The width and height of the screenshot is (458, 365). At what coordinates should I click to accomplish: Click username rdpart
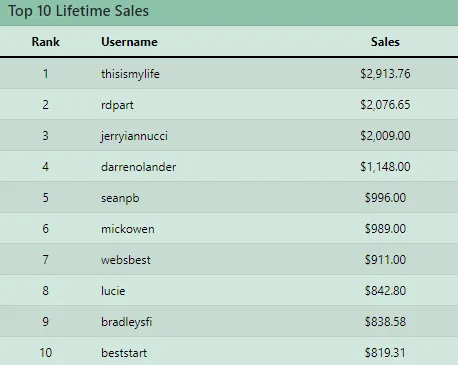click(x=117, y=105)
